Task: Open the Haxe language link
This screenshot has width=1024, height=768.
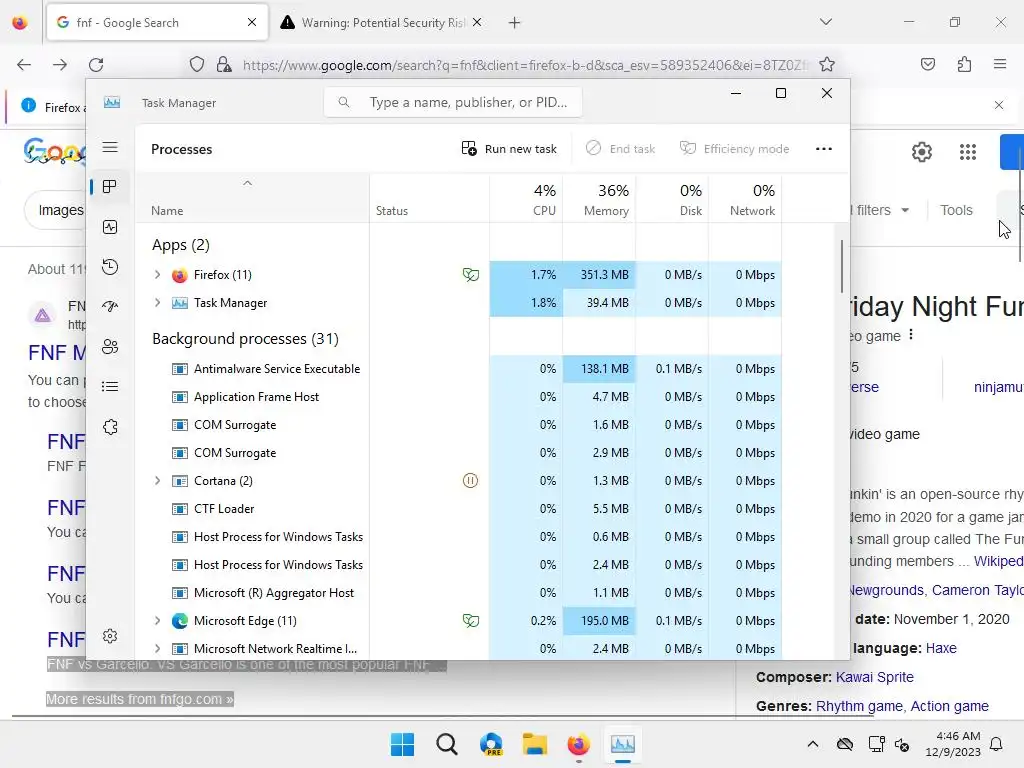Action: 941,648
